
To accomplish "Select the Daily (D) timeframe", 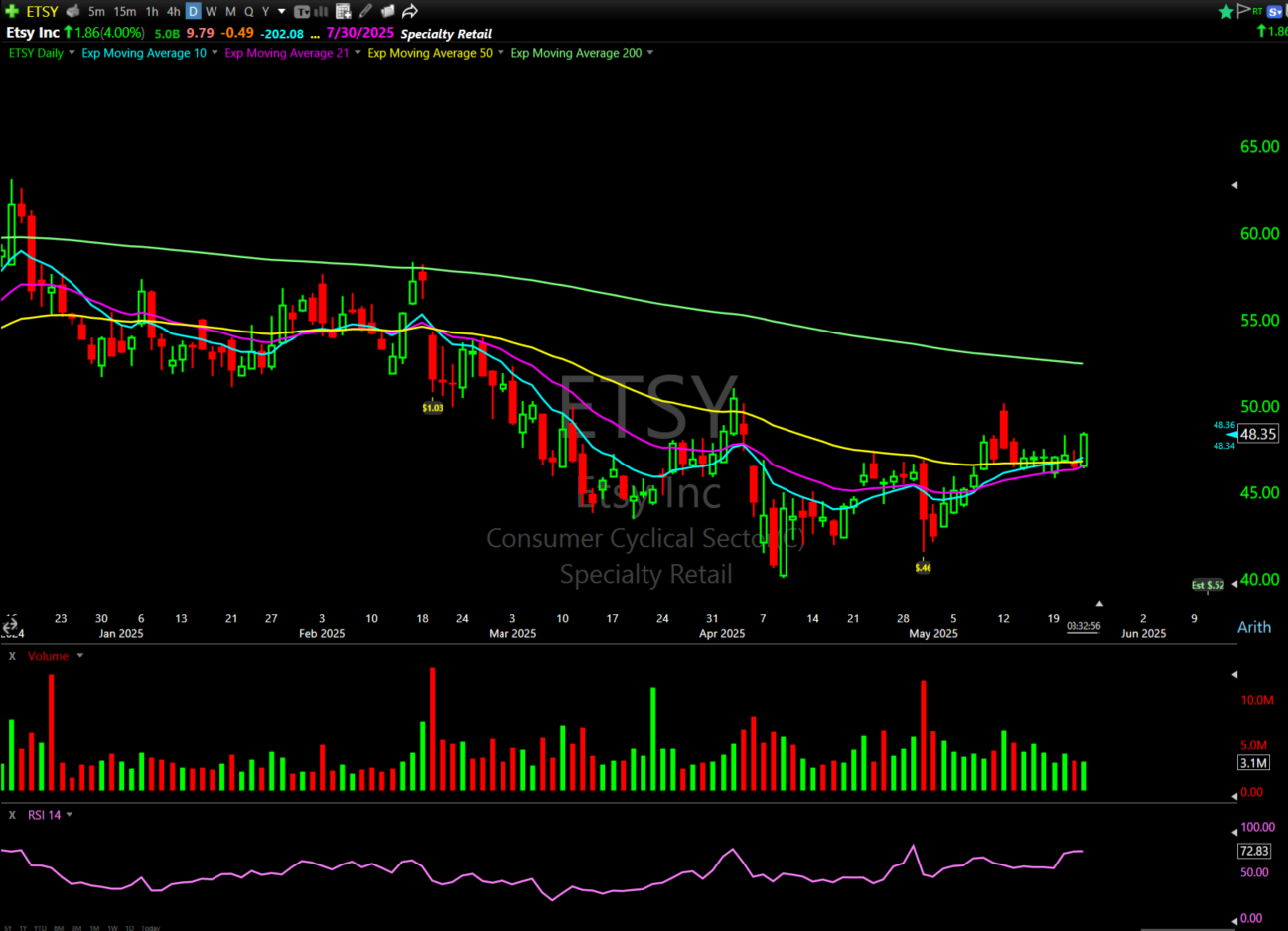I will click(193, 11).
